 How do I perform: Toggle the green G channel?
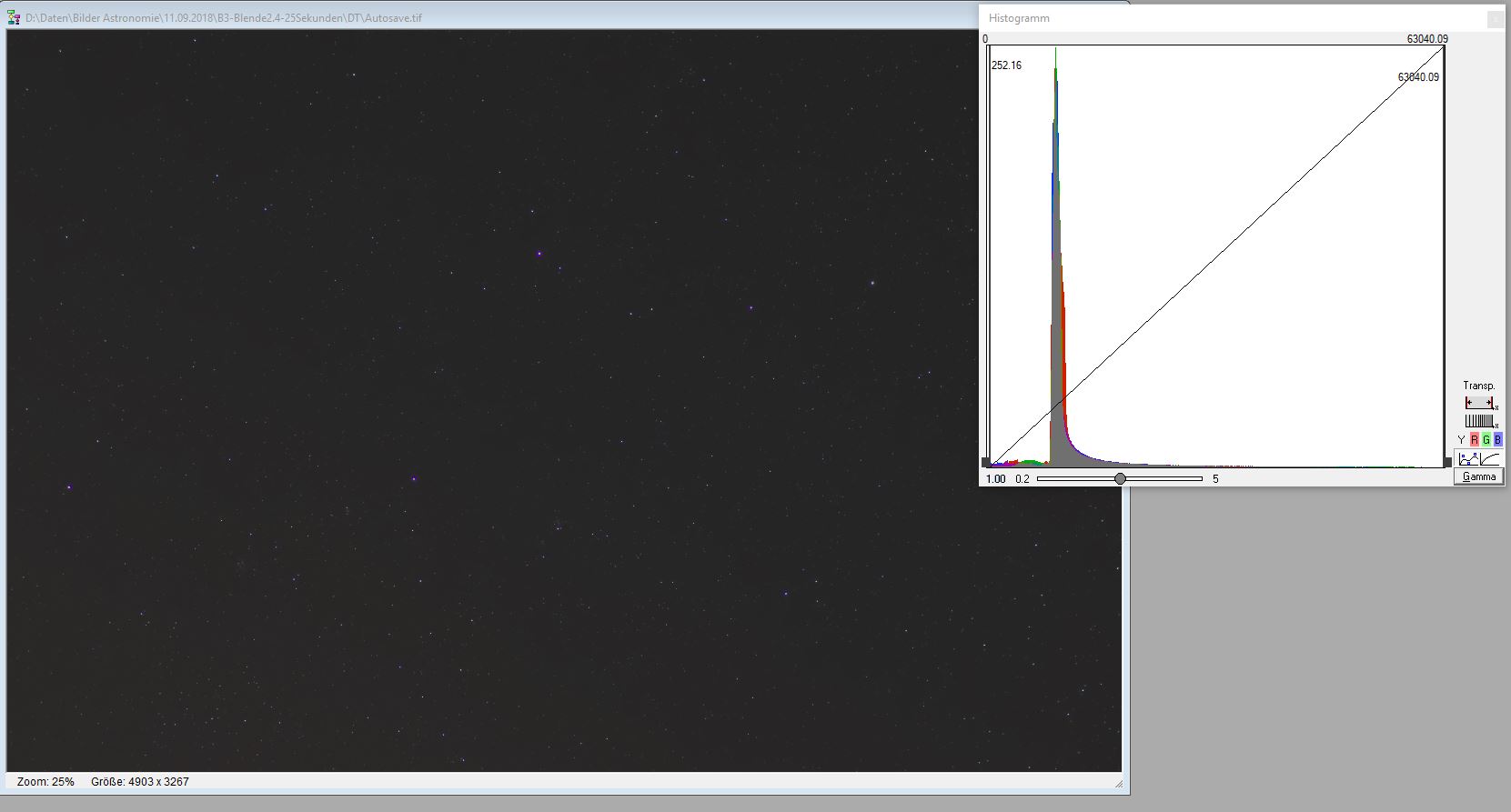click(x=1486, y=440)
